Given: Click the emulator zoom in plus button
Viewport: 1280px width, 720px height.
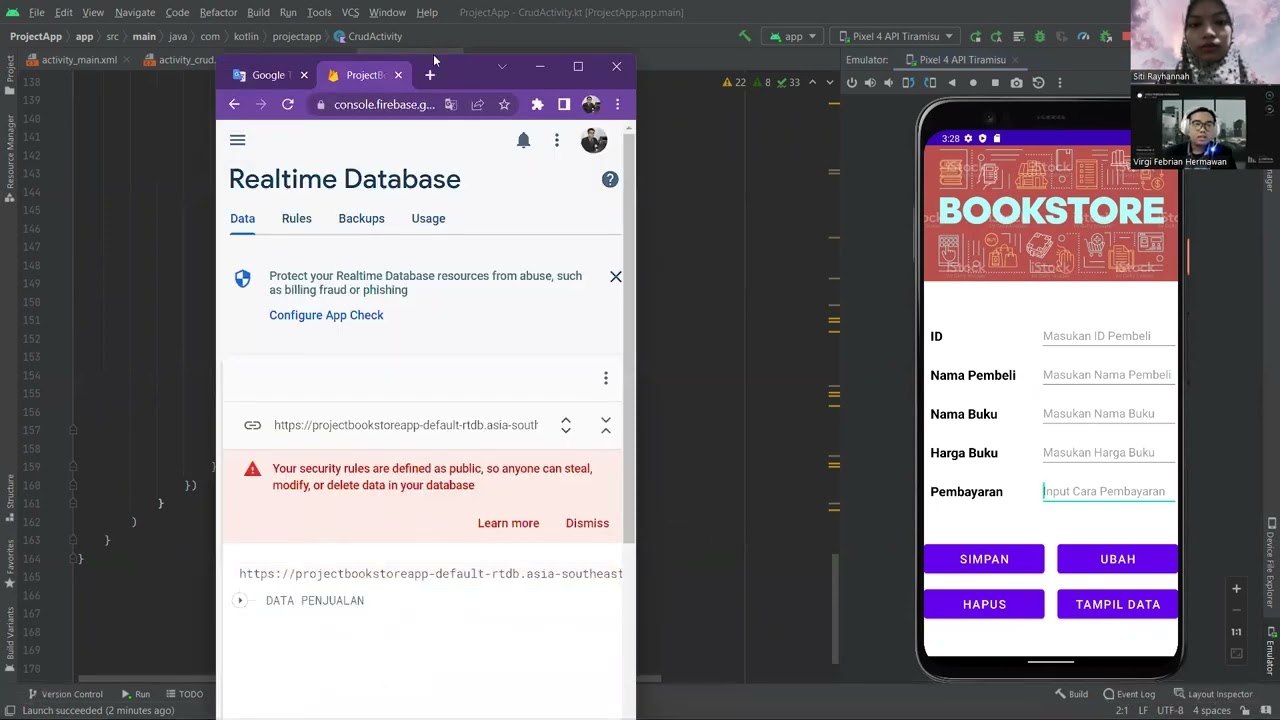Looking at the screenshot, I should tap(1236, 589).
